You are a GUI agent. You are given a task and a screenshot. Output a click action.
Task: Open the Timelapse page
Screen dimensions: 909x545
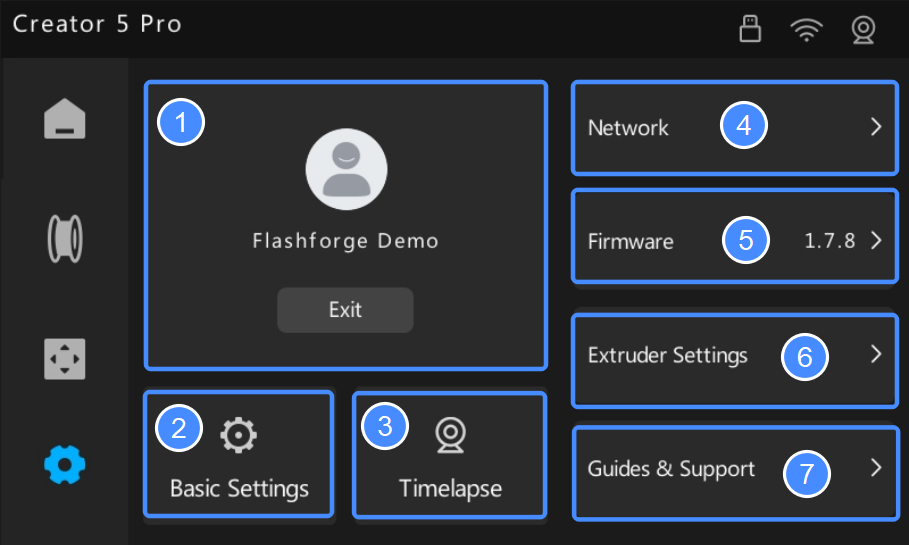(x=450, y=454)
